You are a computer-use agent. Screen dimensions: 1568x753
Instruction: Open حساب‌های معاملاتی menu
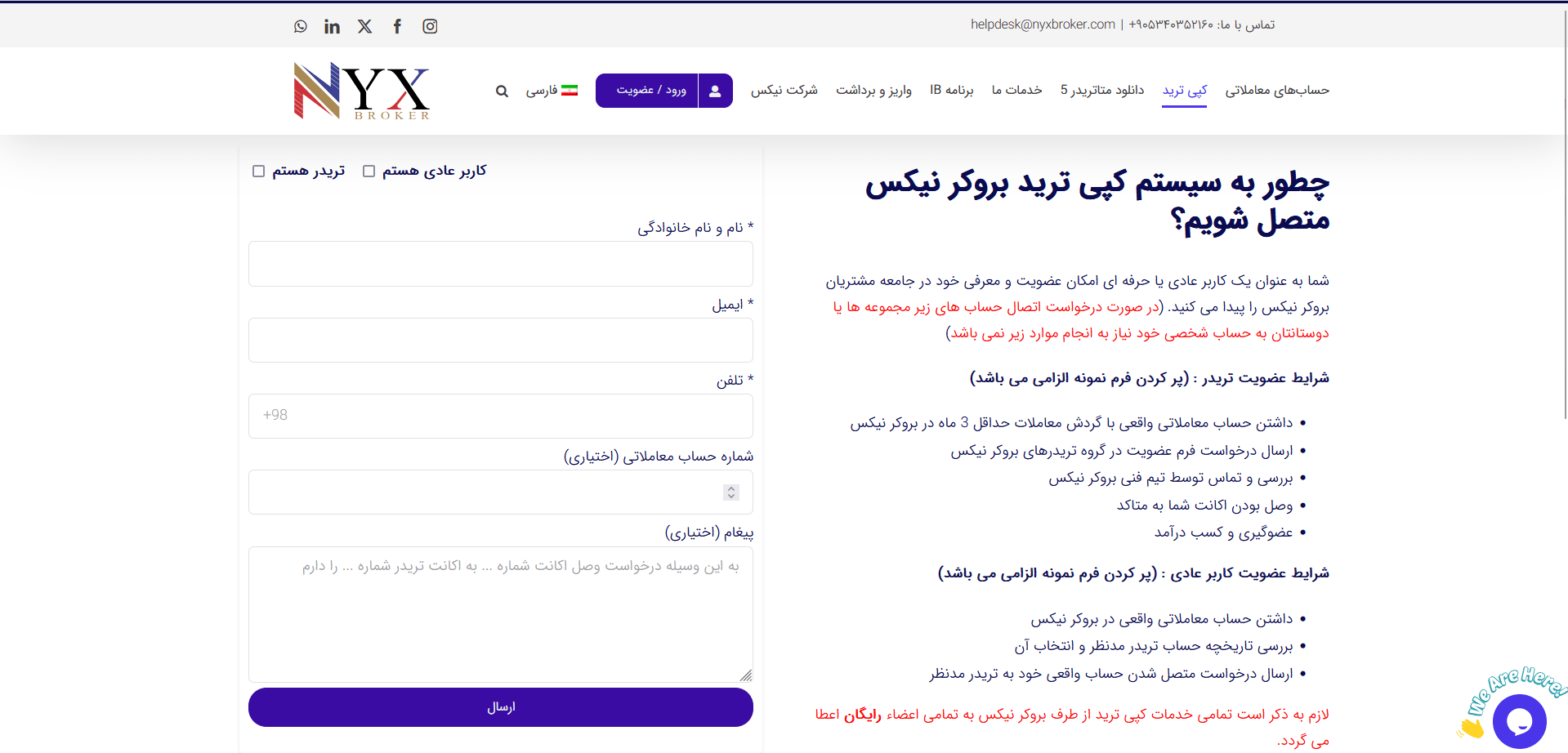pos(1277,90)
